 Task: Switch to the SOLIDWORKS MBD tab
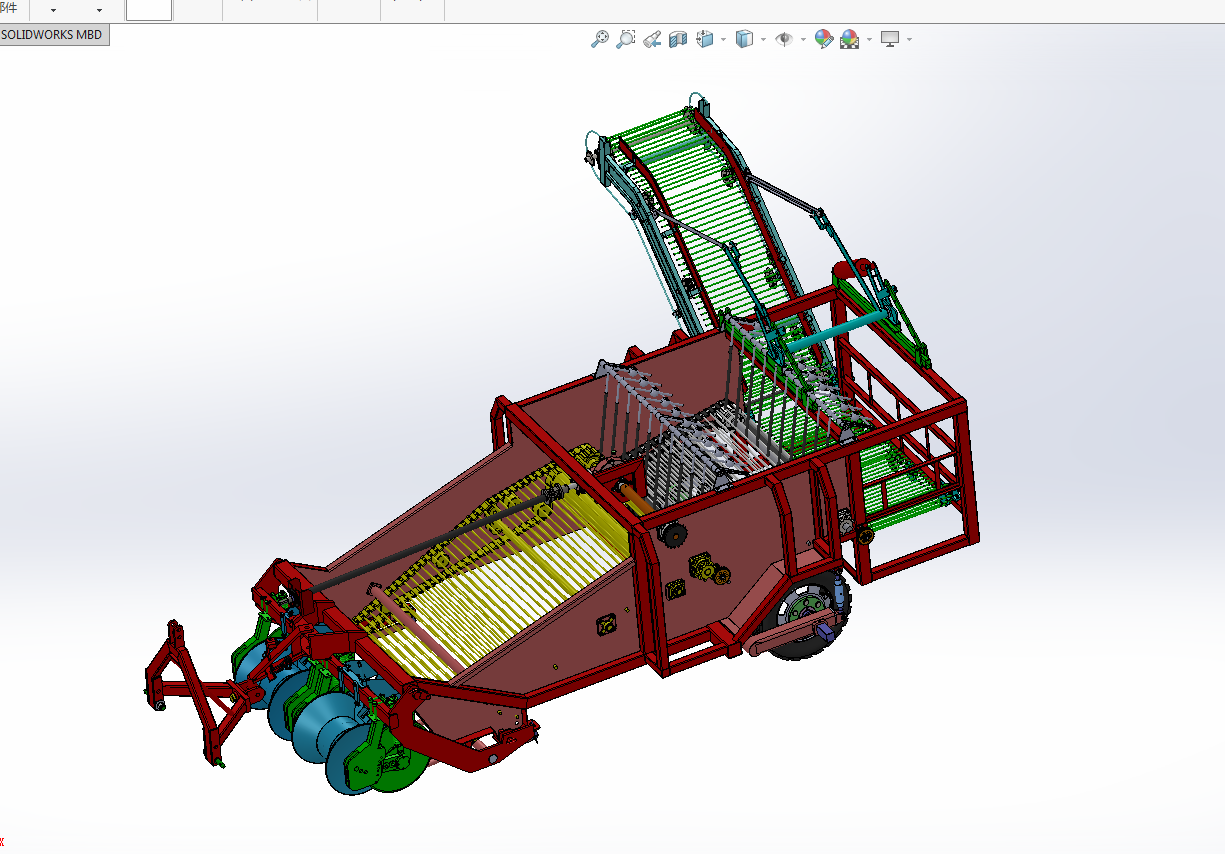coord(51,34)
